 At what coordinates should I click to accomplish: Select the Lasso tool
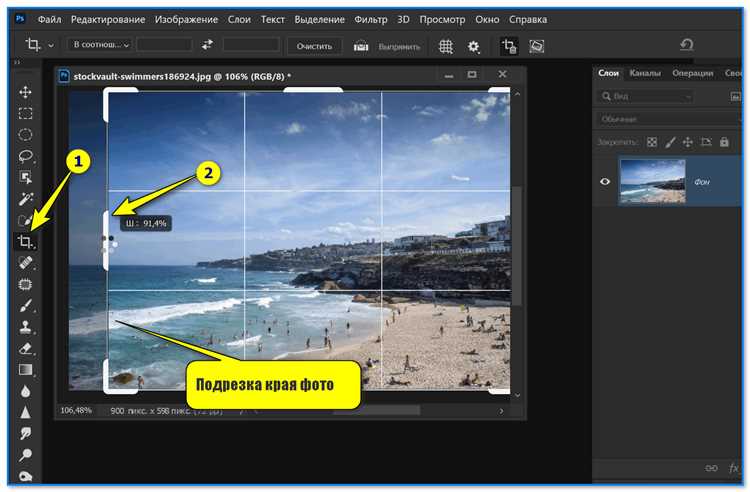pos(26,156)
